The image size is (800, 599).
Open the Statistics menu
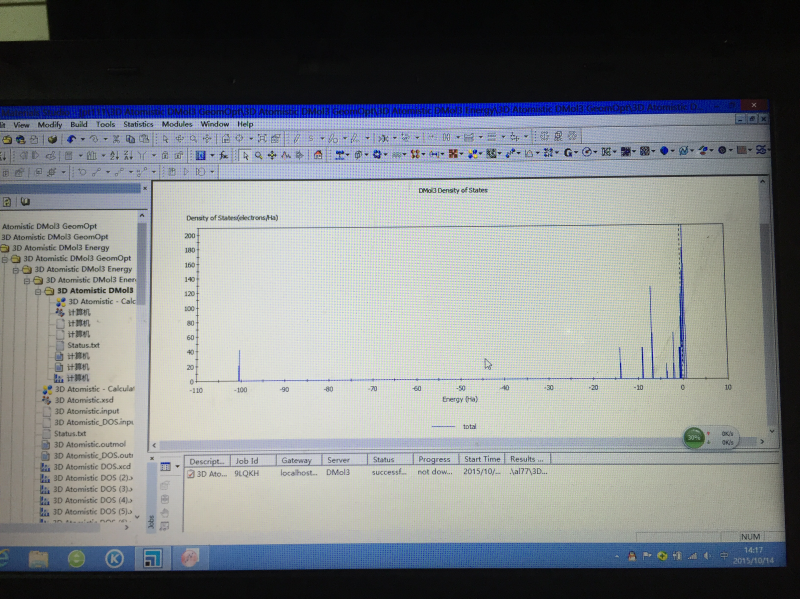pyautogui.click(x=138, y=124)
